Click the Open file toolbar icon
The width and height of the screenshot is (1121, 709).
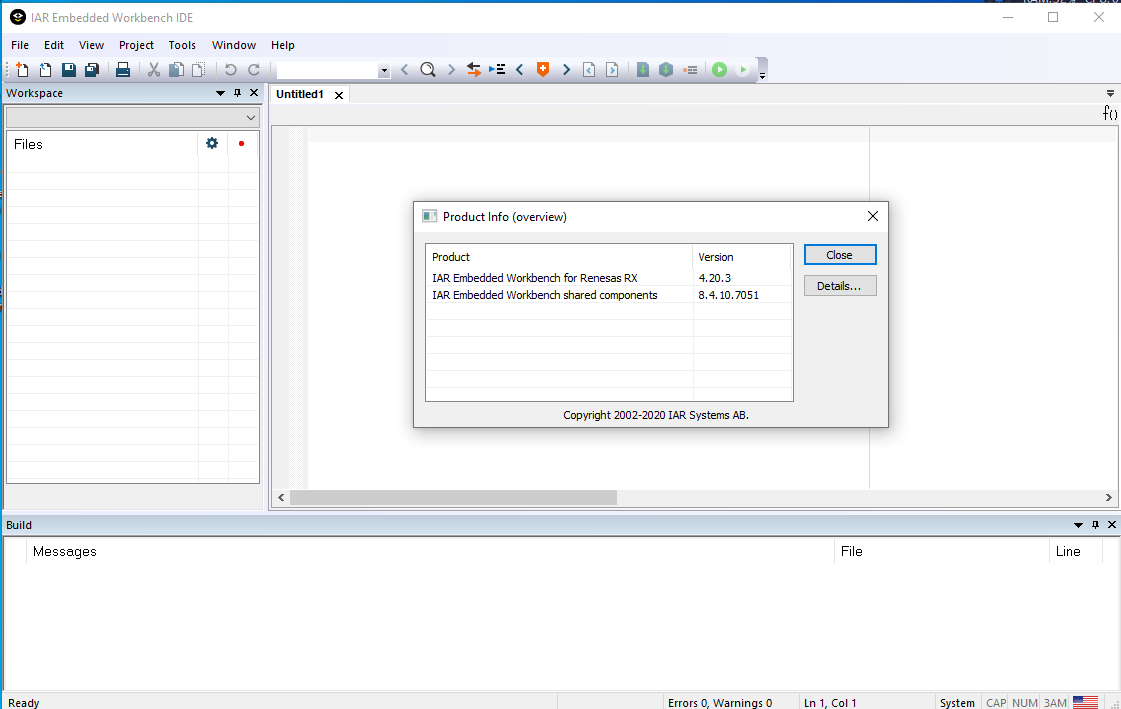(45, 69)
